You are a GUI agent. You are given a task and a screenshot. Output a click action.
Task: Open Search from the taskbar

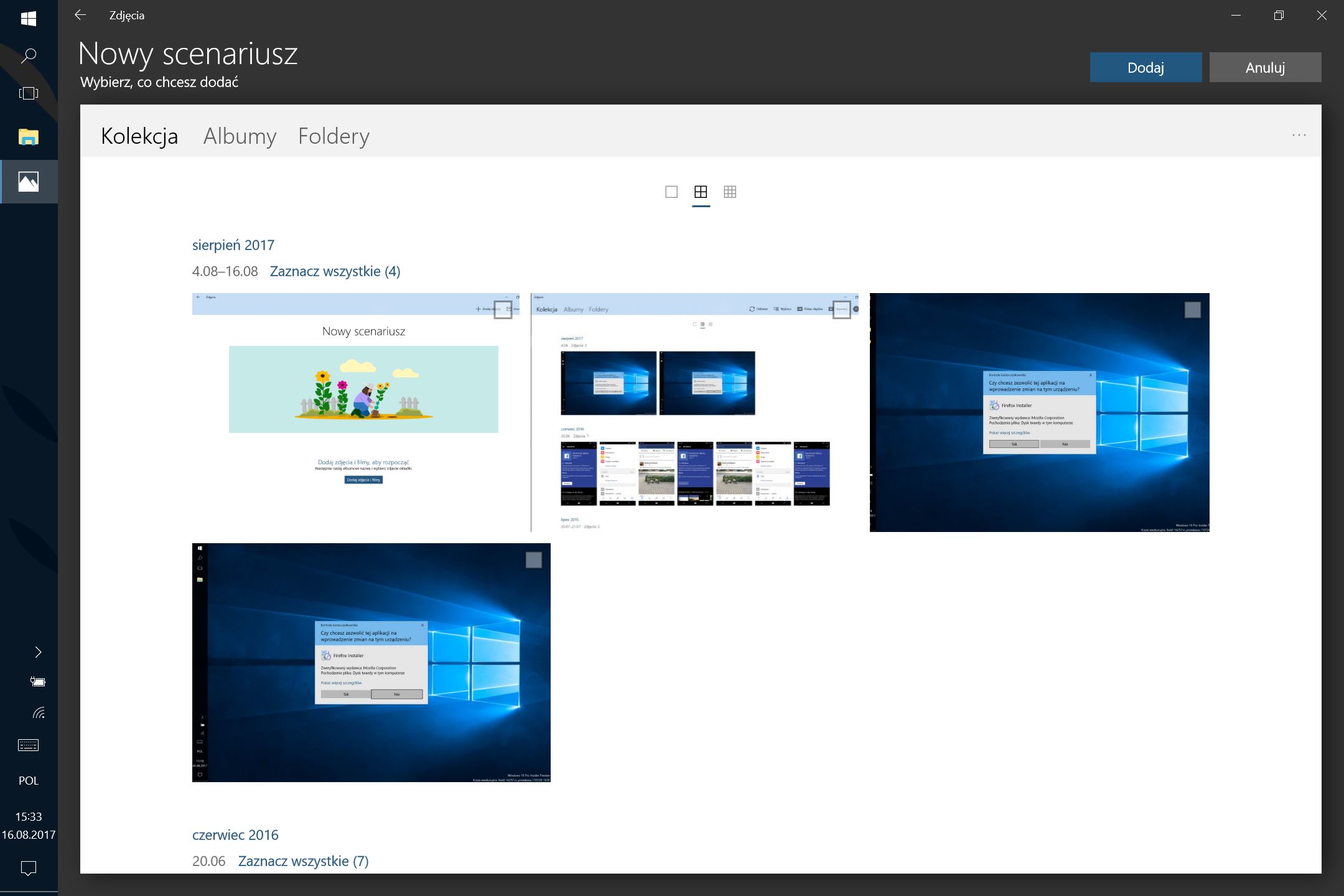click(28, 56)
